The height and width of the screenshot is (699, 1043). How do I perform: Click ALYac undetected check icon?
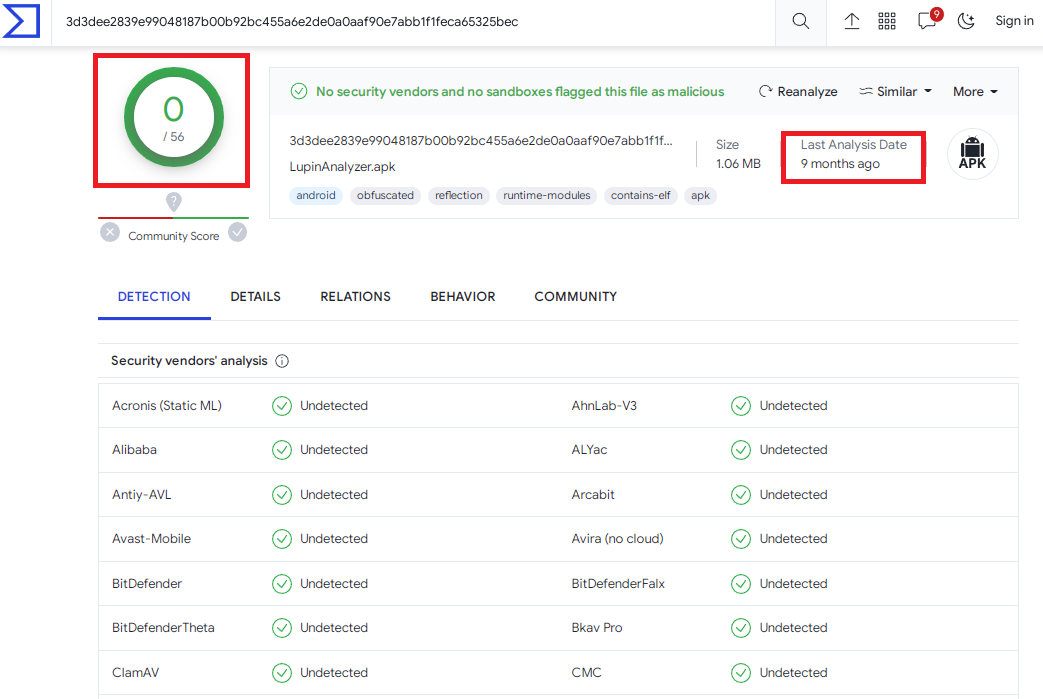coord(741,450)
